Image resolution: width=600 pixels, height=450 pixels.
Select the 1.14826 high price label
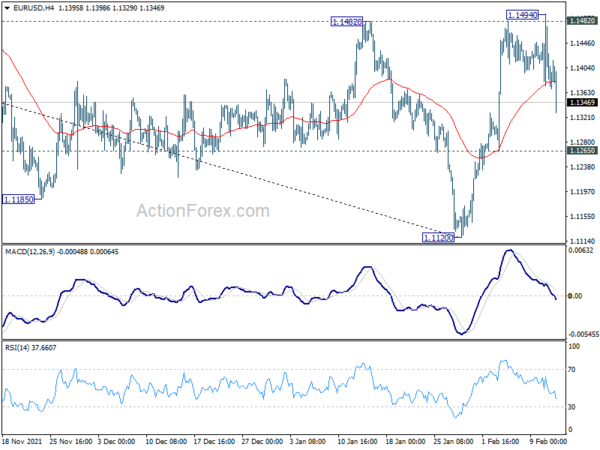(347, 22)
